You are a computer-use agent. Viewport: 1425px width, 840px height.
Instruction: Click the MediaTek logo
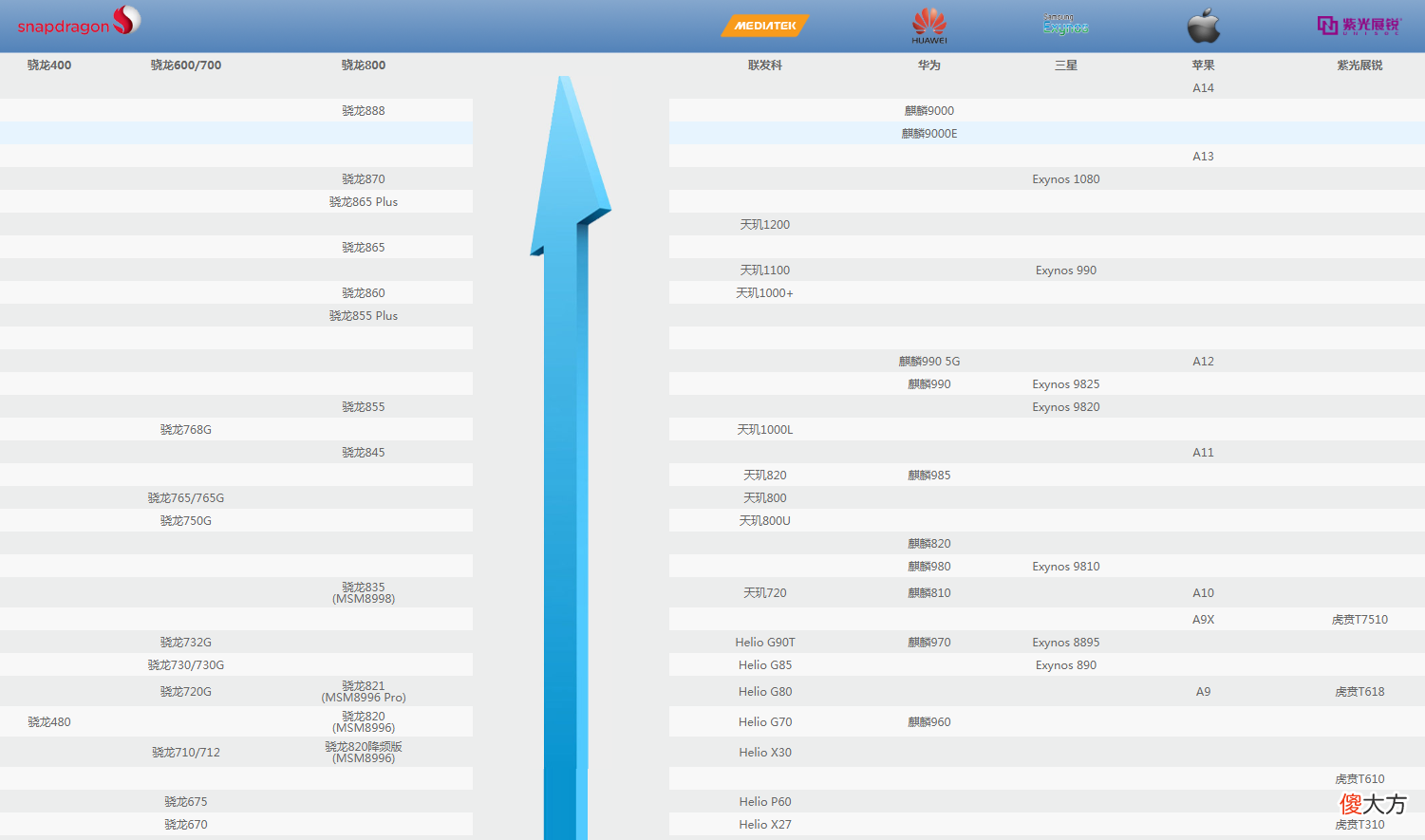click(764, 26)
